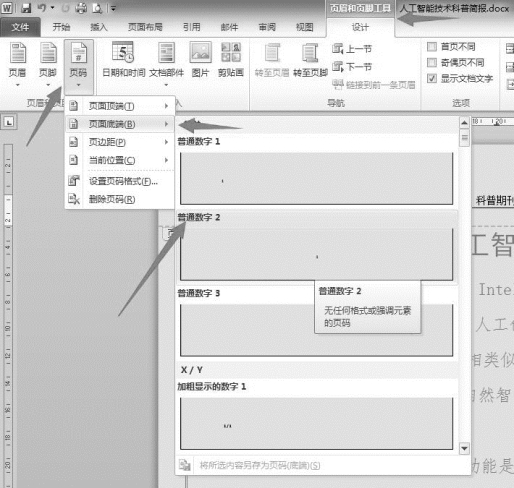Open the 页面布局 ribbon tab

[x=145, y=27]
